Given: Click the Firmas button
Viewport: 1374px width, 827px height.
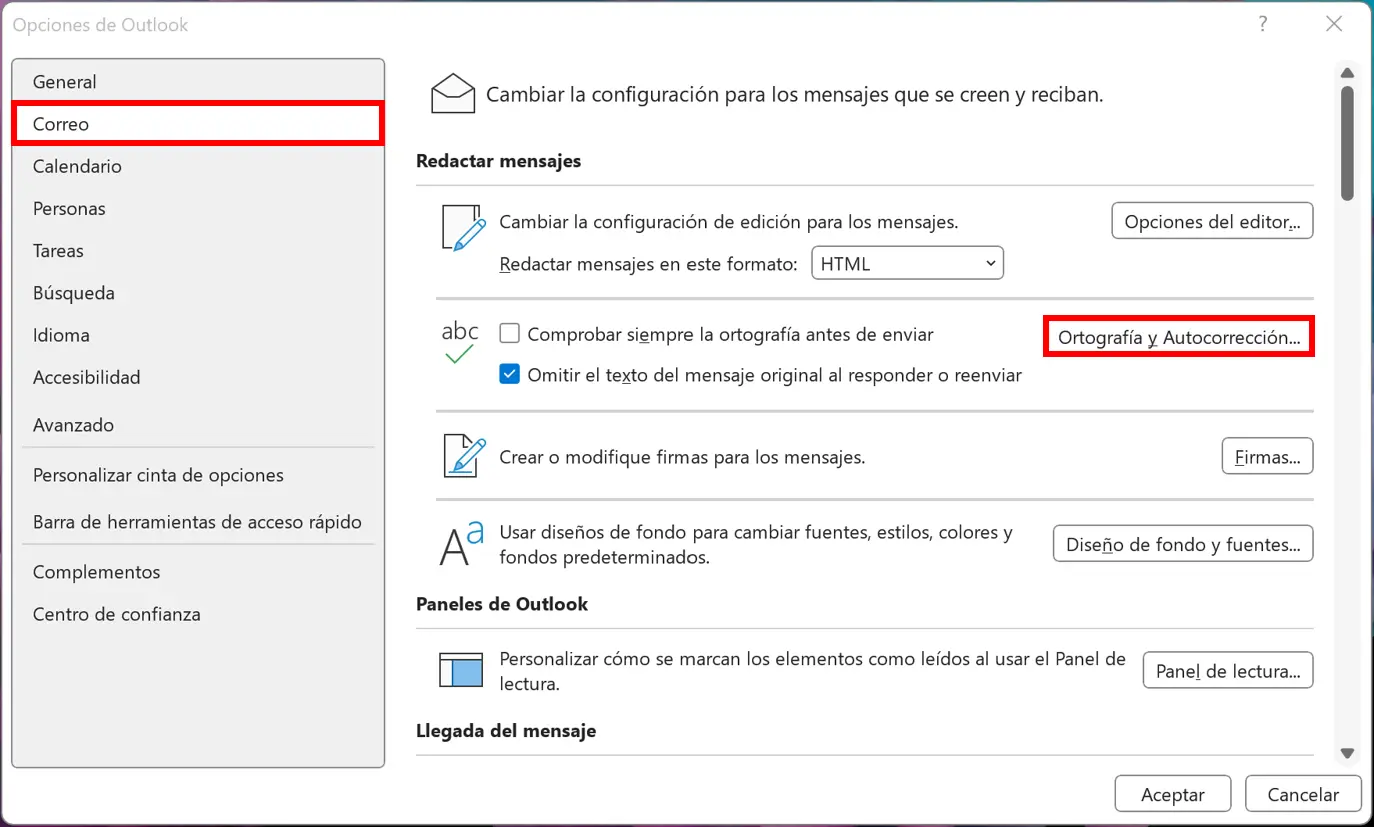Looking at the screenshot, I should [x=1267, y=457].
